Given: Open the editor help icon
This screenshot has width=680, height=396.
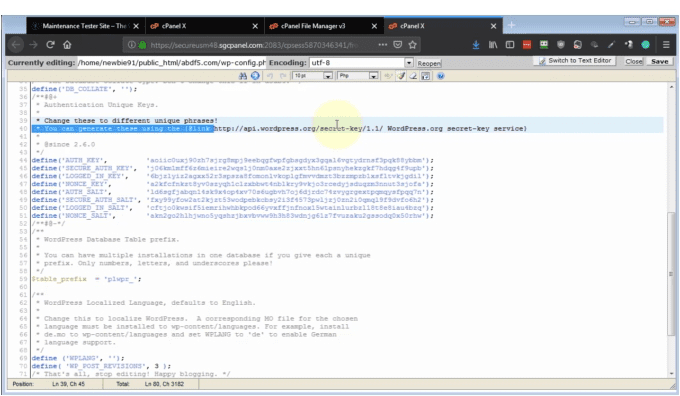Looking at the screenshot, I should pyautogui.click(x=441, y=76).
